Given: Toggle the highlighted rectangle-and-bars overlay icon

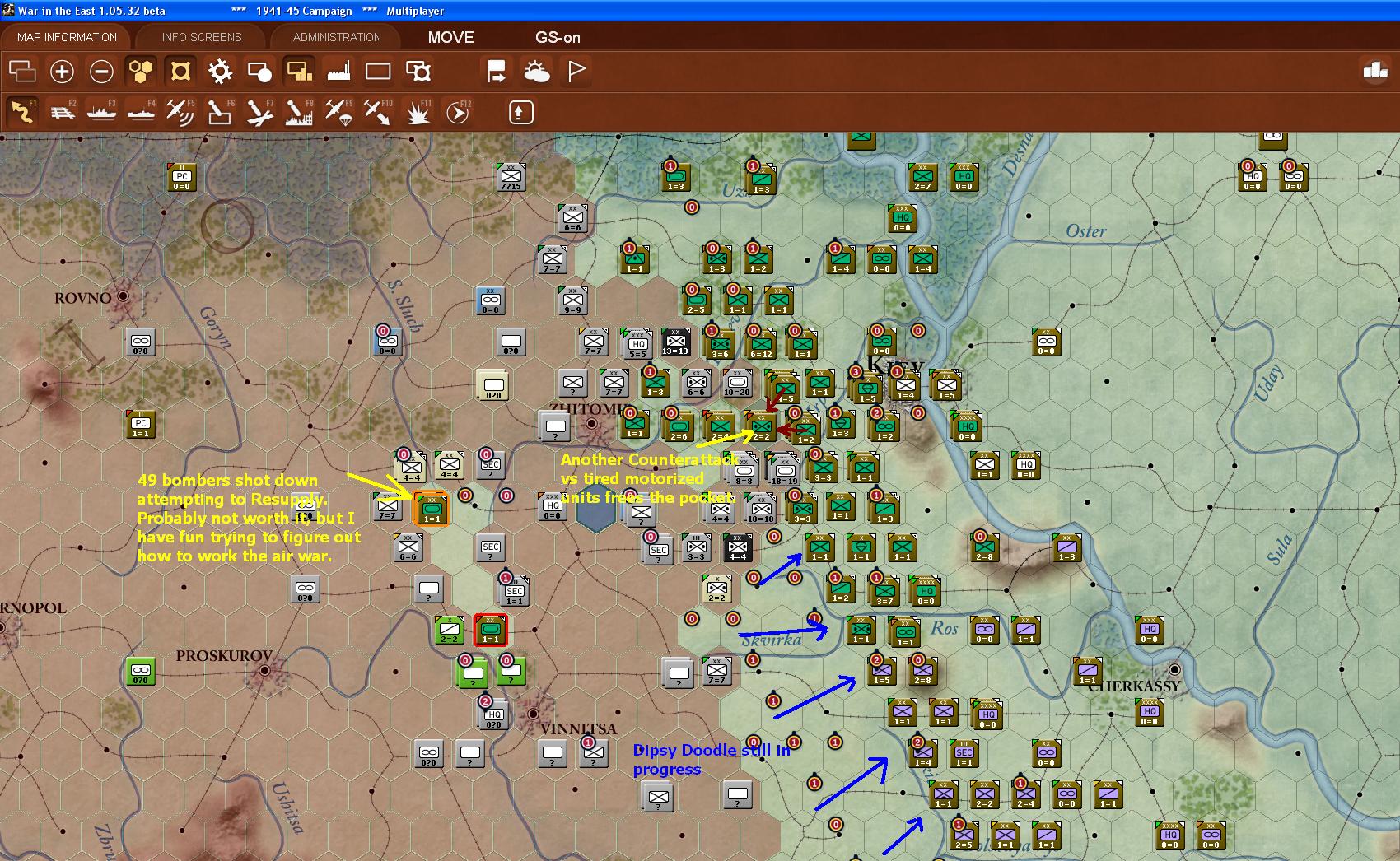Looking at the screenshot, I should (x=299, y=72).
